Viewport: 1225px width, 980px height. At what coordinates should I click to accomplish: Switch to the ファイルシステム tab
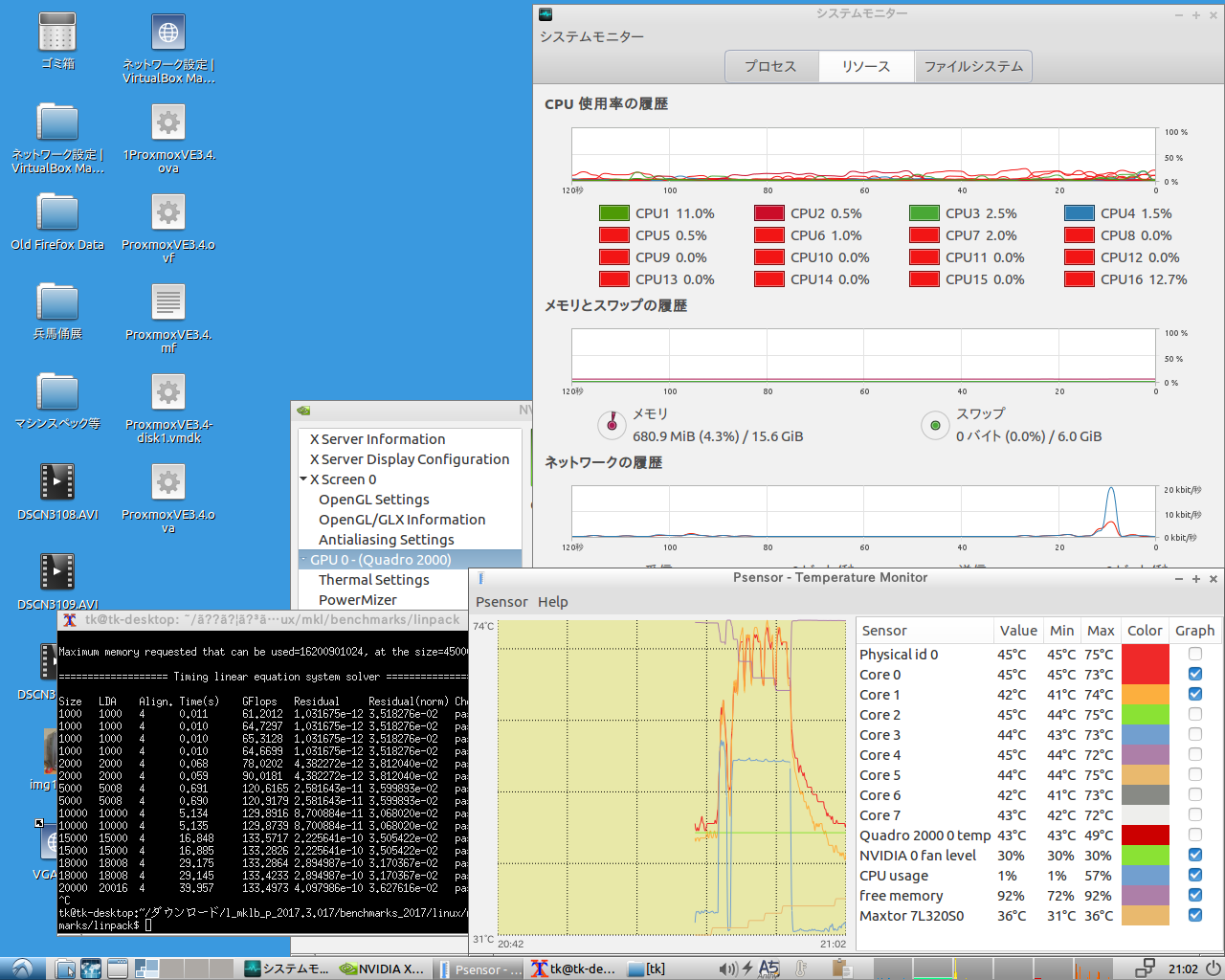pyautogui.click(x=973, y=66)
